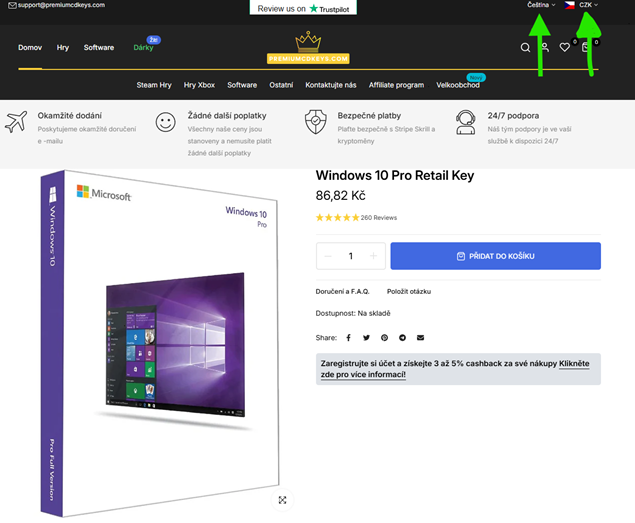Screen dimensions: 635x523
Task: Click the Czech flag icon
Action: (570, 5)
